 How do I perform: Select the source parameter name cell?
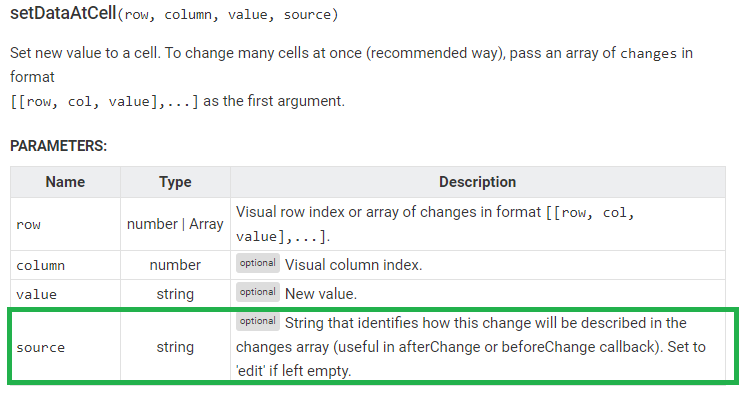(65, 347)
